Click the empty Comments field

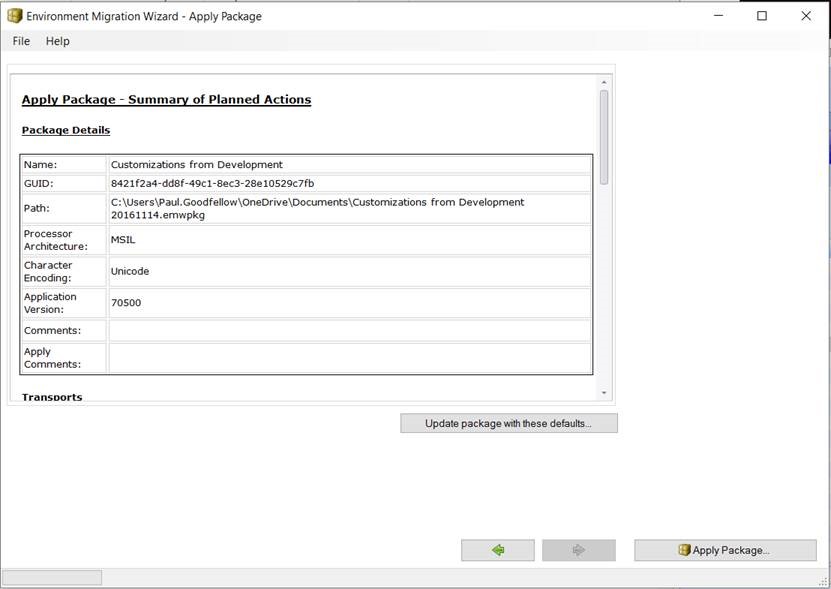coord(349,330)
